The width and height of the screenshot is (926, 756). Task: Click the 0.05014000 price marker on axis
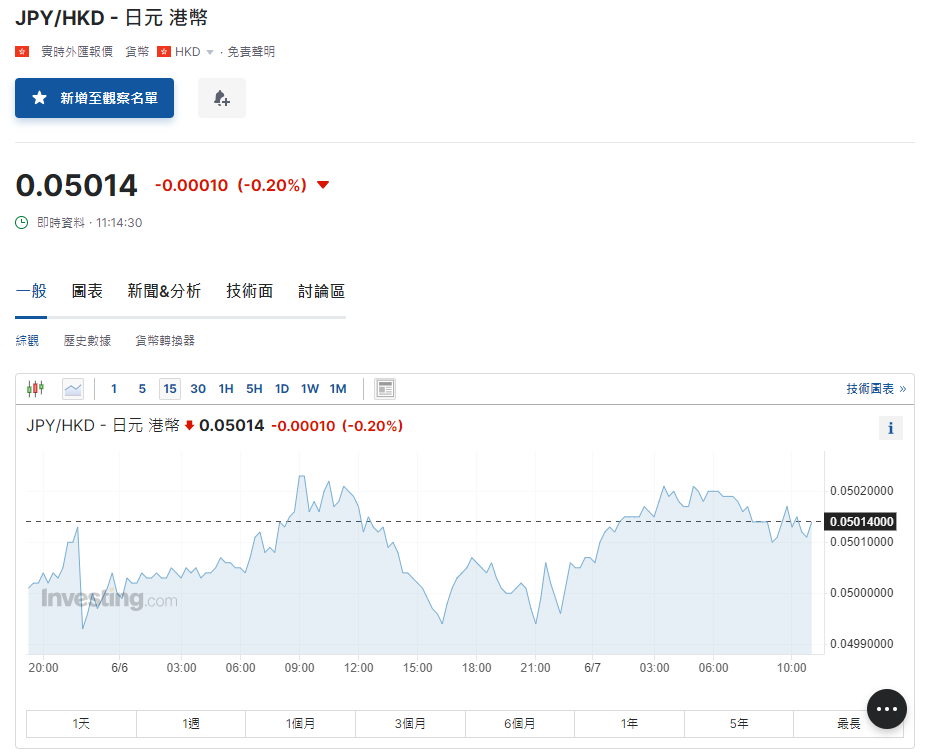[861, 521]
